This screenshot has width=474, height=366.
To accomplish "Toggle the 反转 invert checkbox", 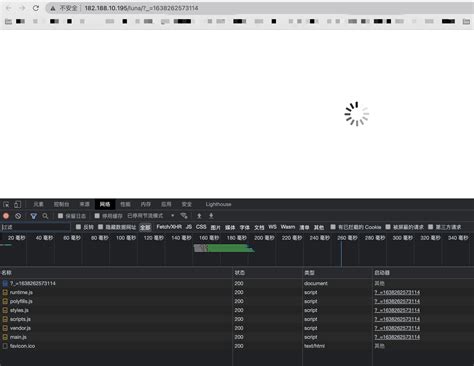I will (78, 227).
